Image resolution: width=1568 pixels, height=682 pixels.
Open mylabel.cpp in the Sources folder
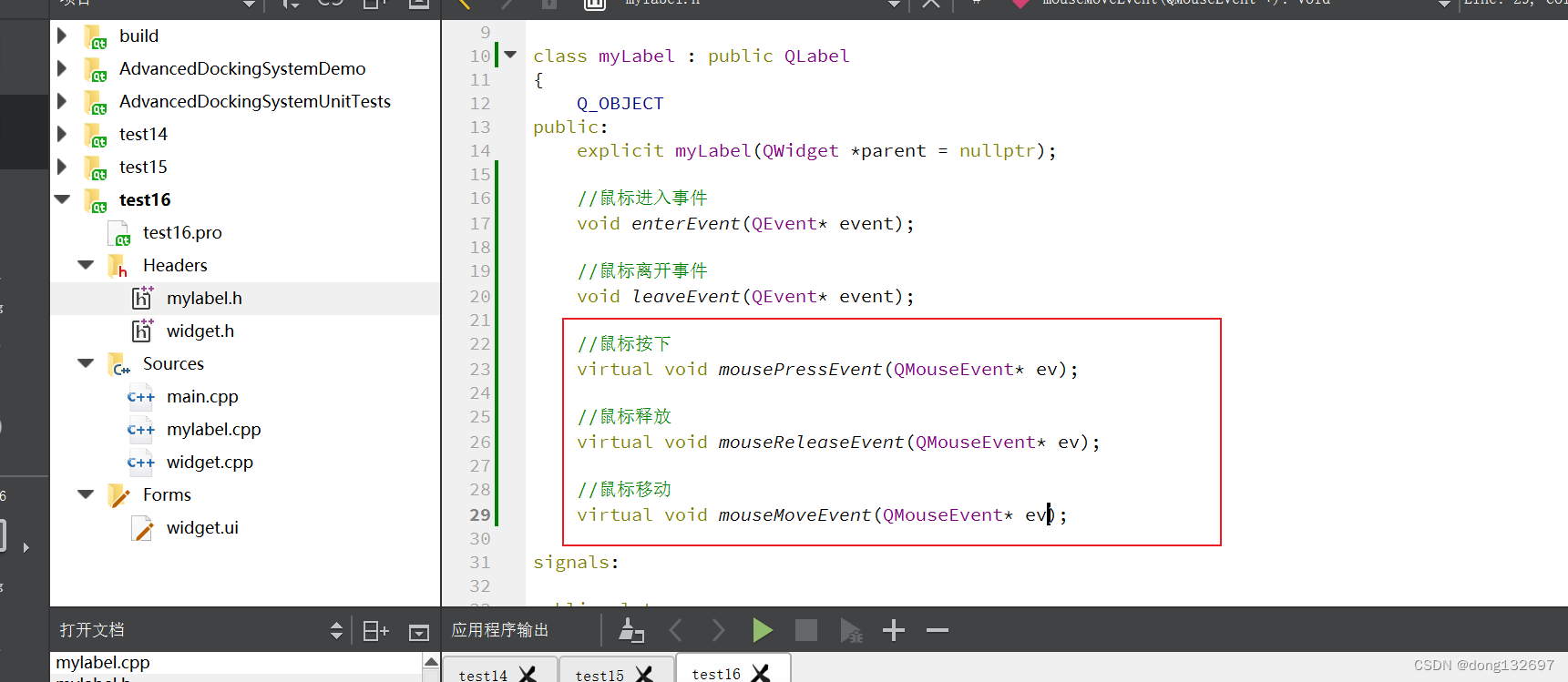[x=213, y=429]
